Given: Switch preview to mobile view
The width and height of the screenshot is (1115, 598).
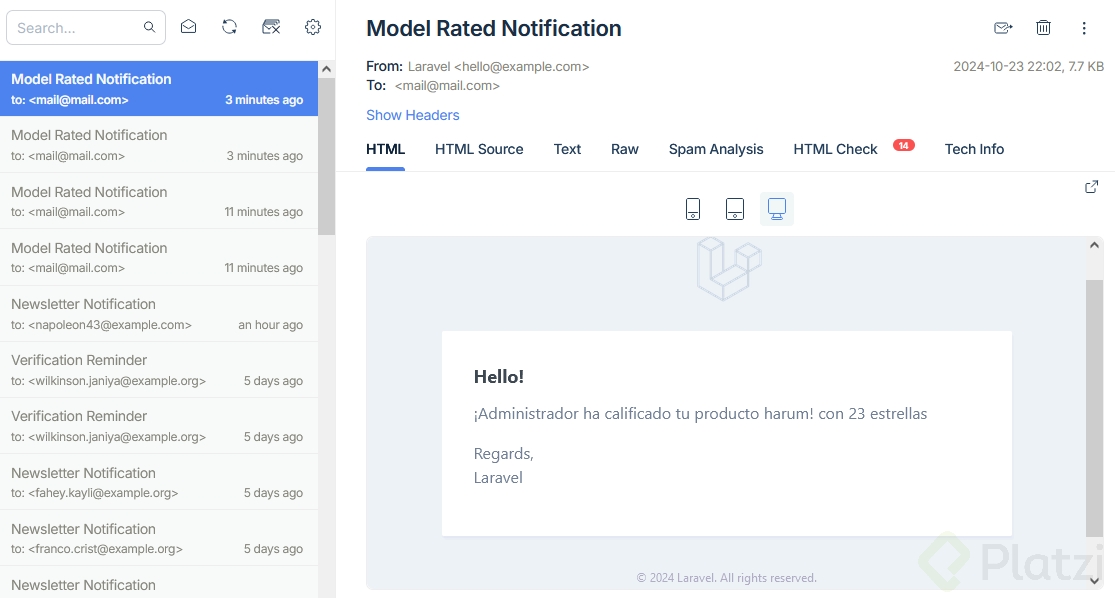Looking at the screenshot, I should [693, 209].
